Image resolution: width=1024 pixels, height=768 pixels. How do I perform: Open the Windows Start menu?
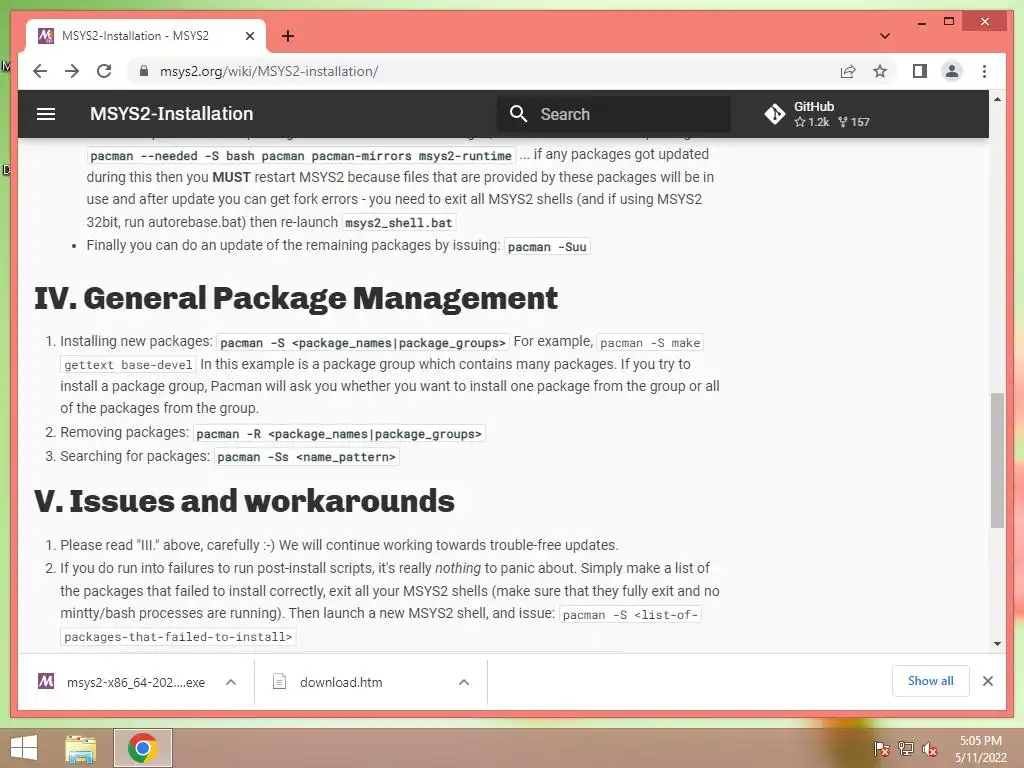click(x=24, y=748)
